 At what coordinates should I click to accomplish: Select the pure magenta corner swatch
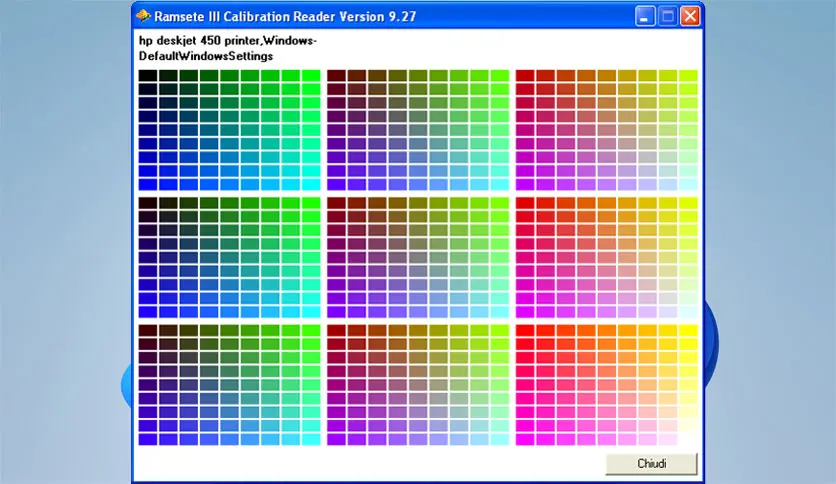click(525, 439)
